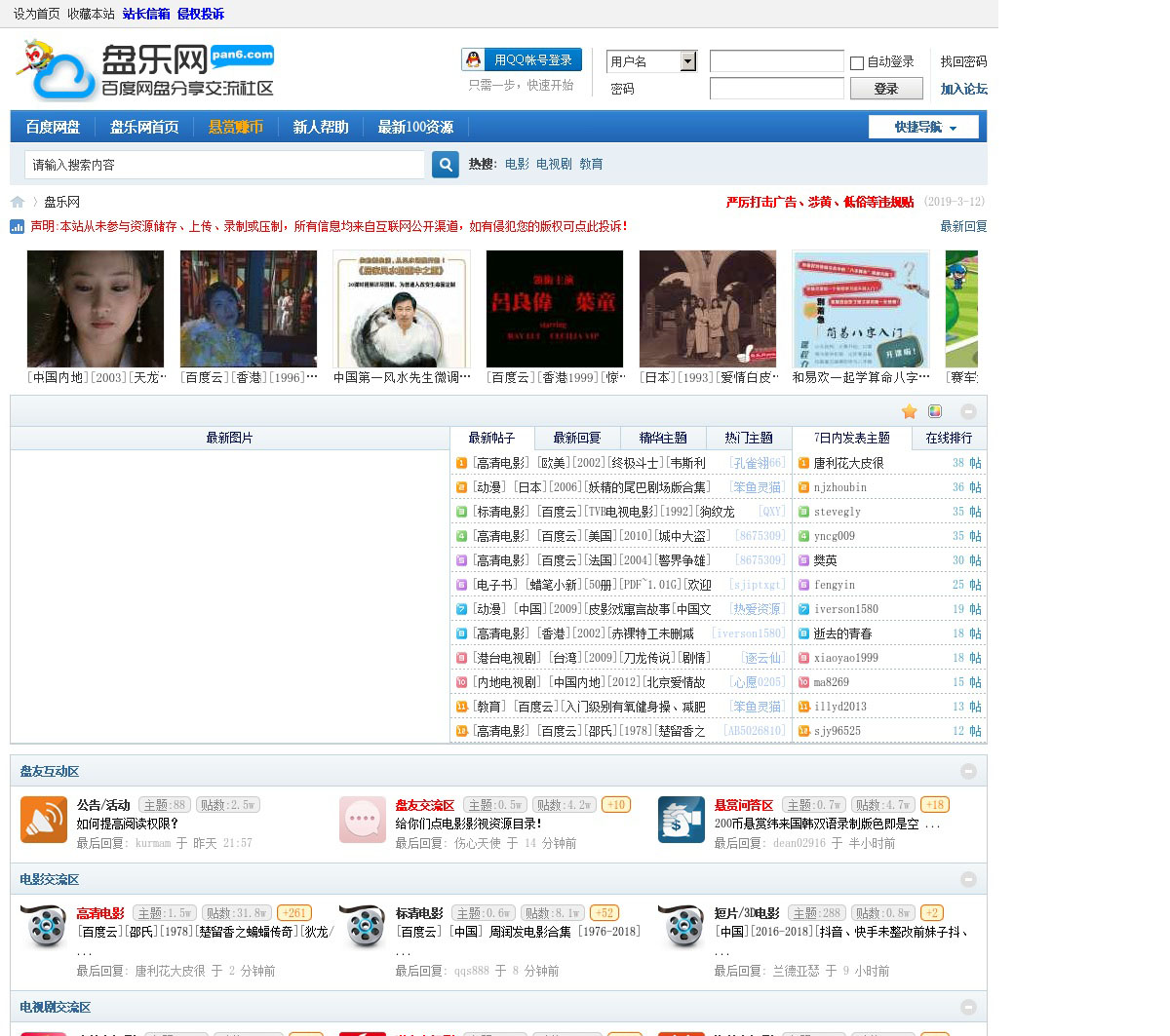Toggle the 自动登录 checkbox
1170x1036 pixels.
pyautogui.click(x=857, y=62)
